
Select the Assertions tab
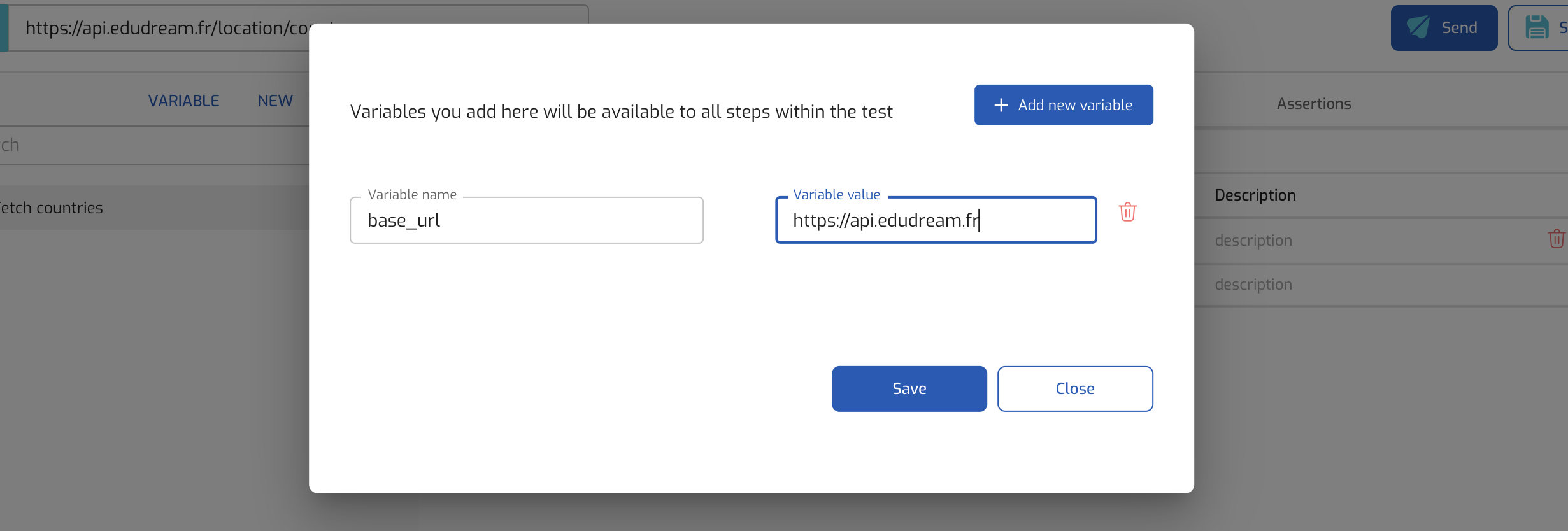[x=1313, y=103]
